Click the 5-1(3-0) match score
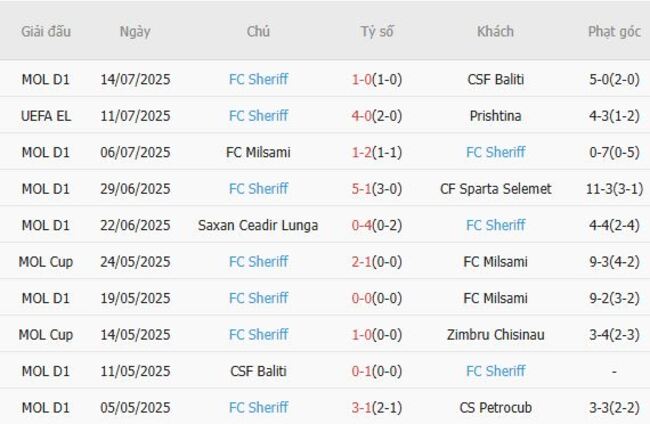This screenshot has width=650, height=424. (377, 189)
